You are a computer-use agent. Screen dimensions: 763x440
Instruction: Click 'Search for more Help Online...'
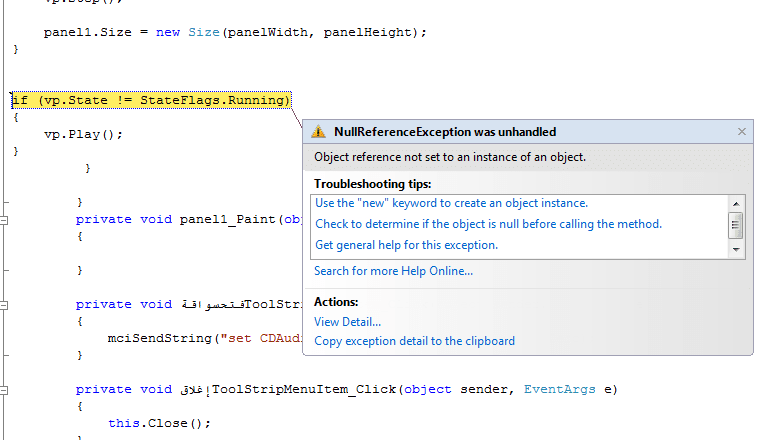click(393, 271)
